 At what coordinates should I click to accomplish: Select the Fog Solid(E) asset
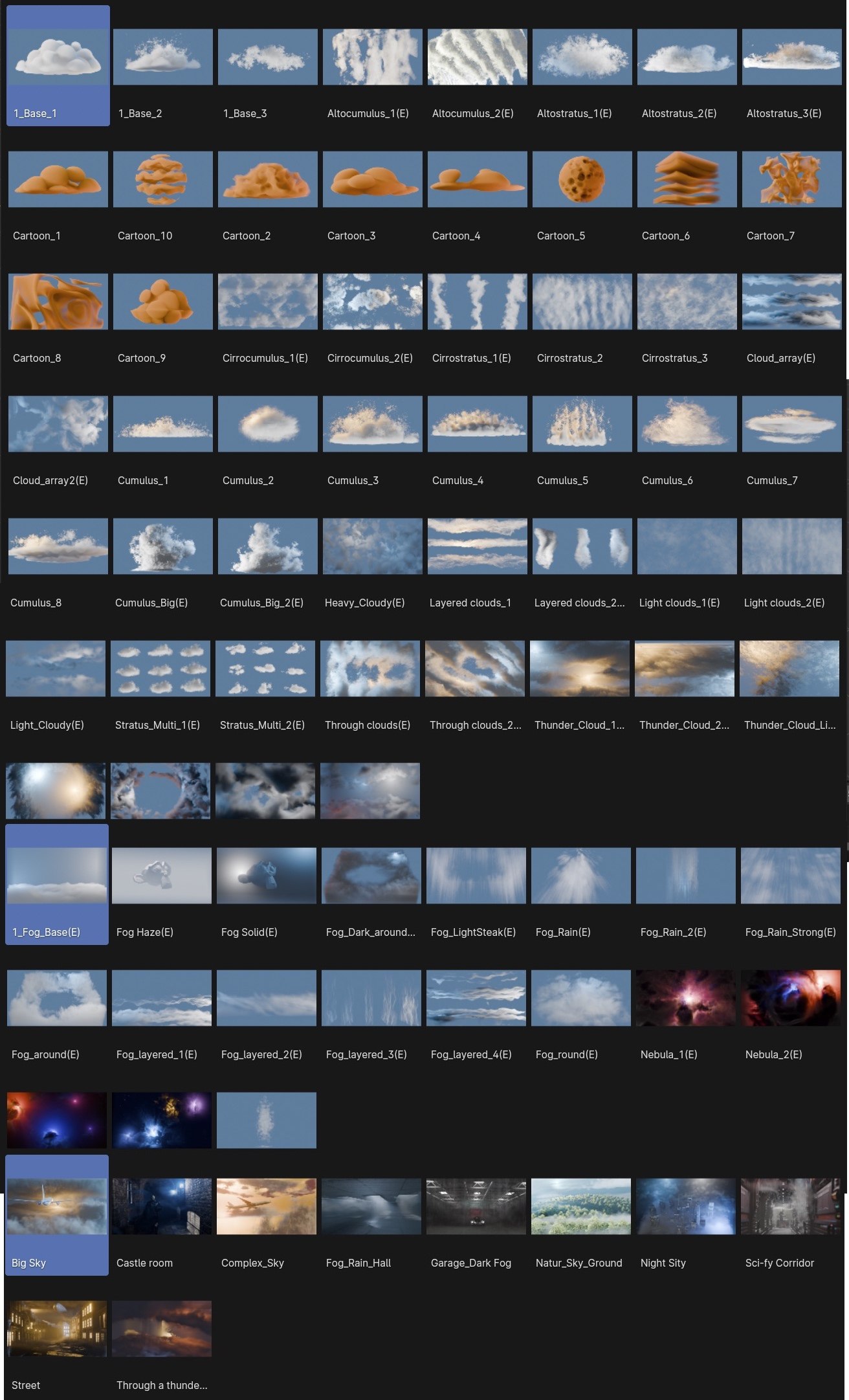coord(266,876)
